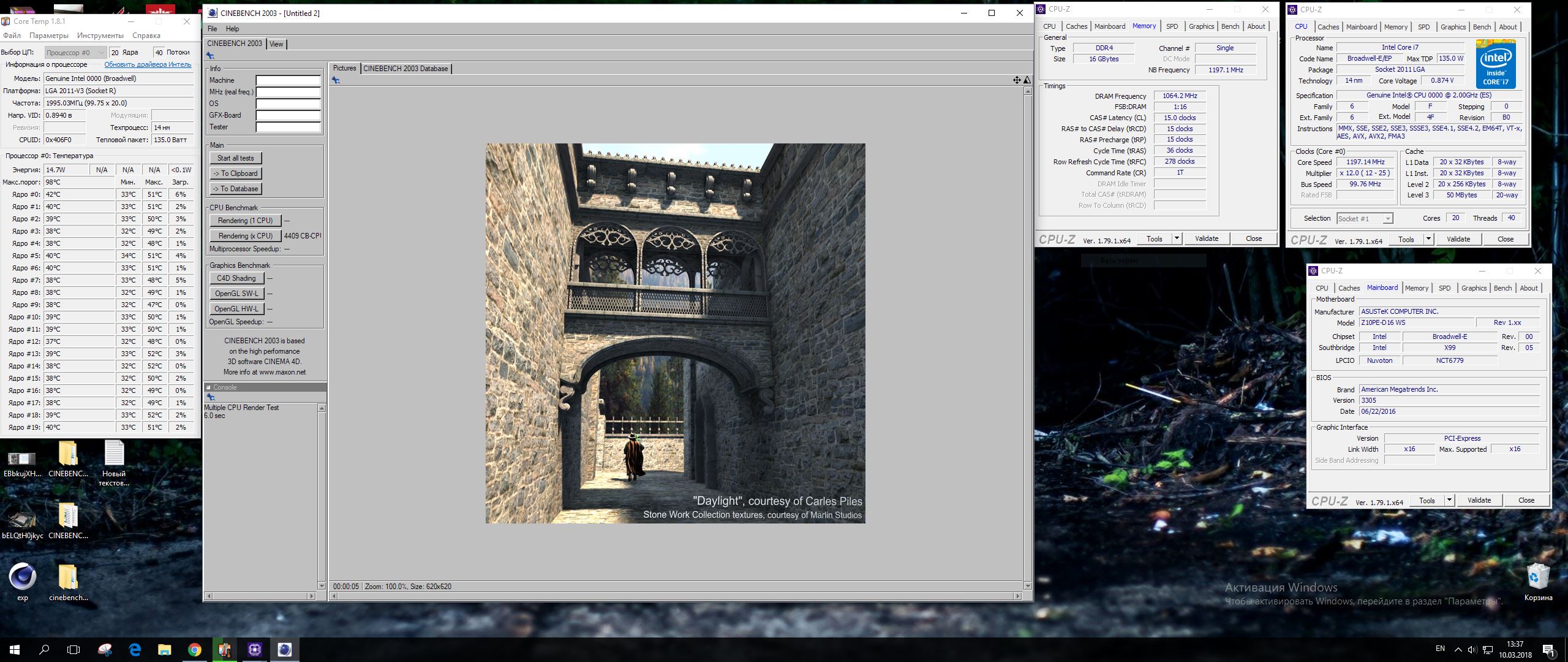Show hidden tray icons chevron
This screenshot has height=662, width=1568.
point(1458,650)
